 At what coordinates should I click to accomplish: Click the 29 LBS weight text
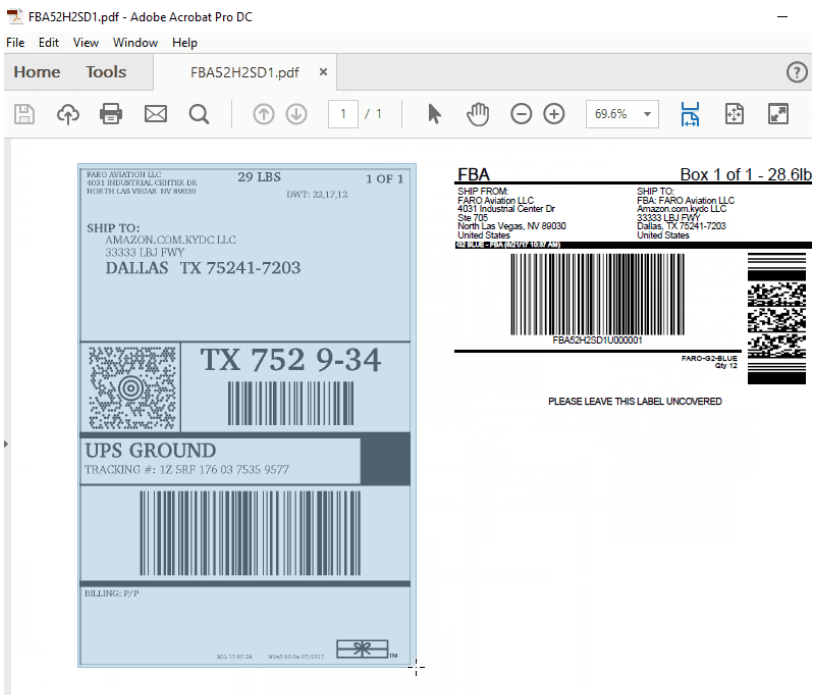259,177
